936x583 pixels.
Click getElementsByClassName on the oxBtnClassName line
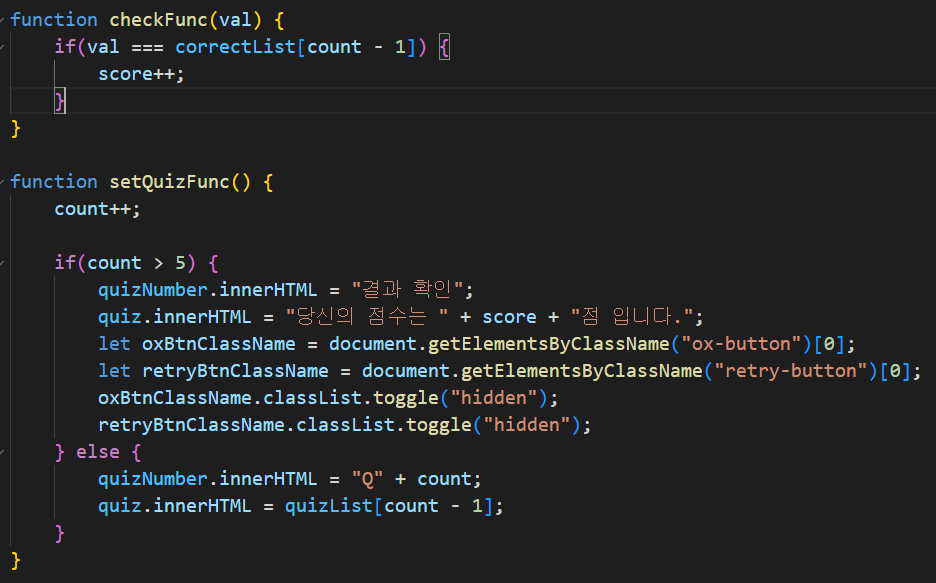tap(549, 344)
